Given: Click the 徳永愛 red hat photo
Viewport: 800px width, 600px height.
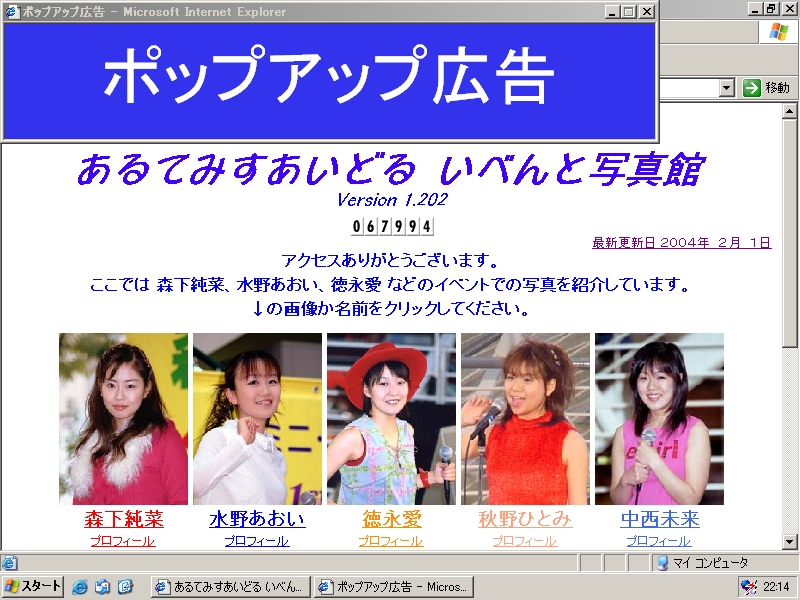Looking at the screenshot, I should 391,419.
